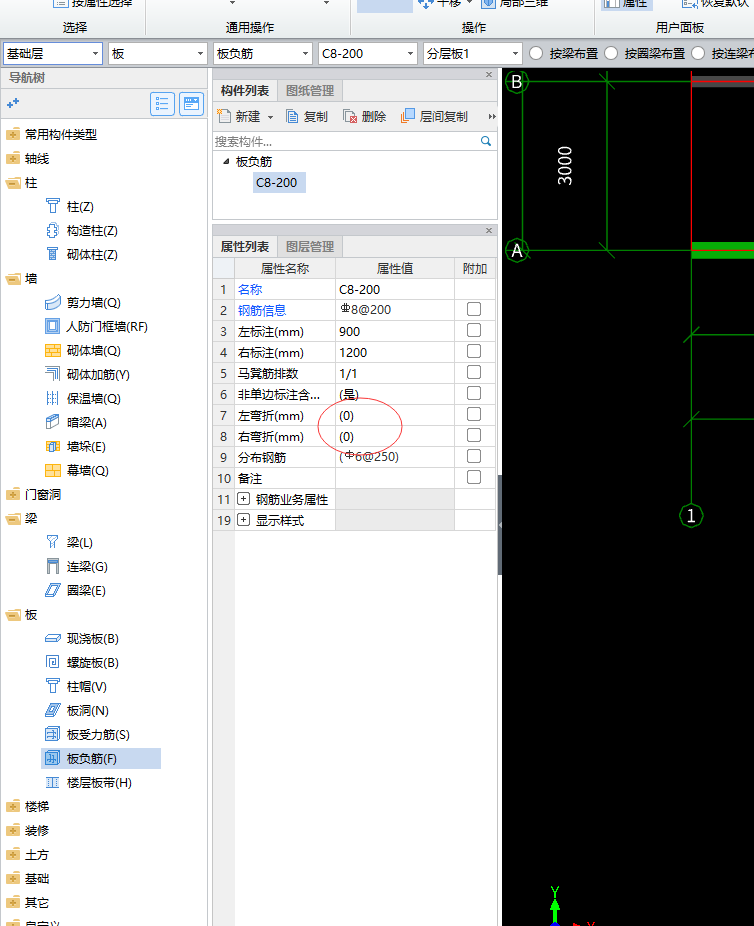Select the 按连梁布置 radio option
Image resolution: width=754 pixels, height=926 pixels.
(698, 53)
